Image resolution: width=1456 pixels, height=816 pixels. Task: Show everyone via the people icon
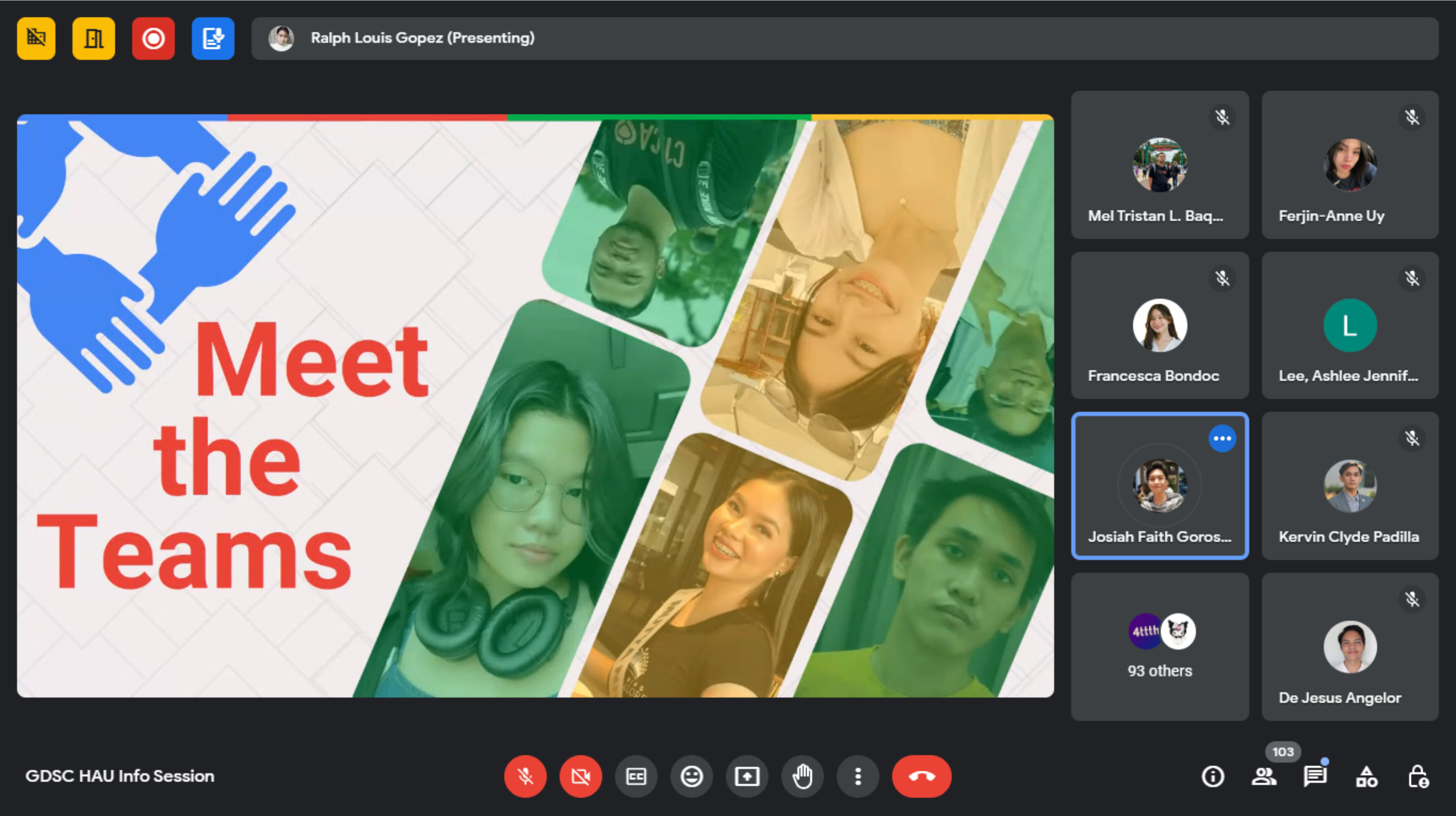point(1264,776)
